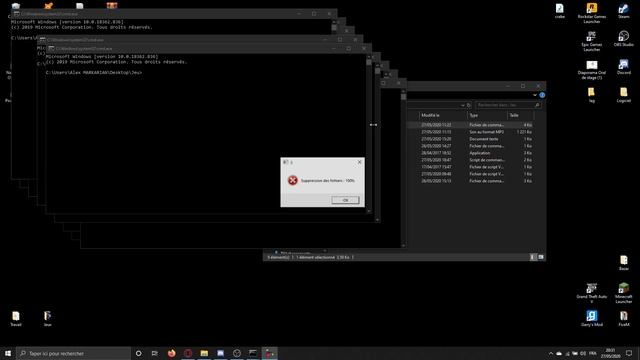The image size is (640, 360).
Task: Open the Discord desktop shortcut
Action: (623, 67)
